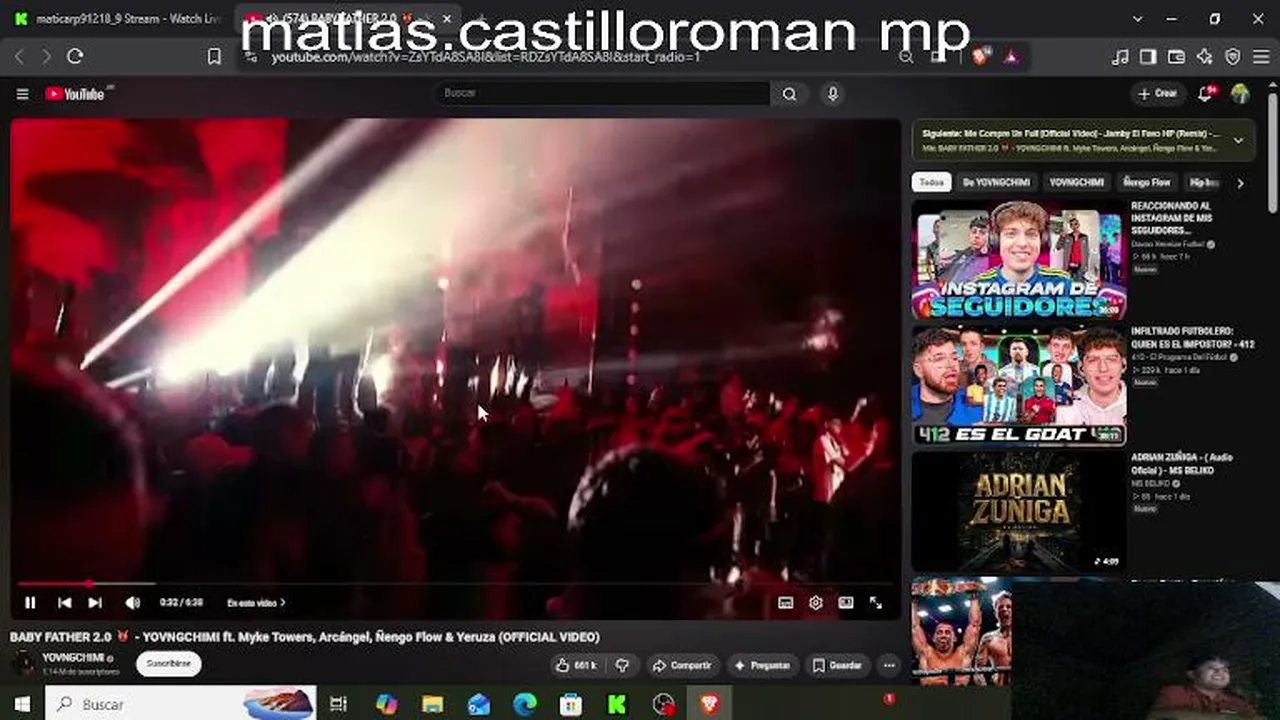The width and height of the screenshot is (1280, 720).
Task: Go forward with the browser forward arrow
Action: (x=46, y=57)
